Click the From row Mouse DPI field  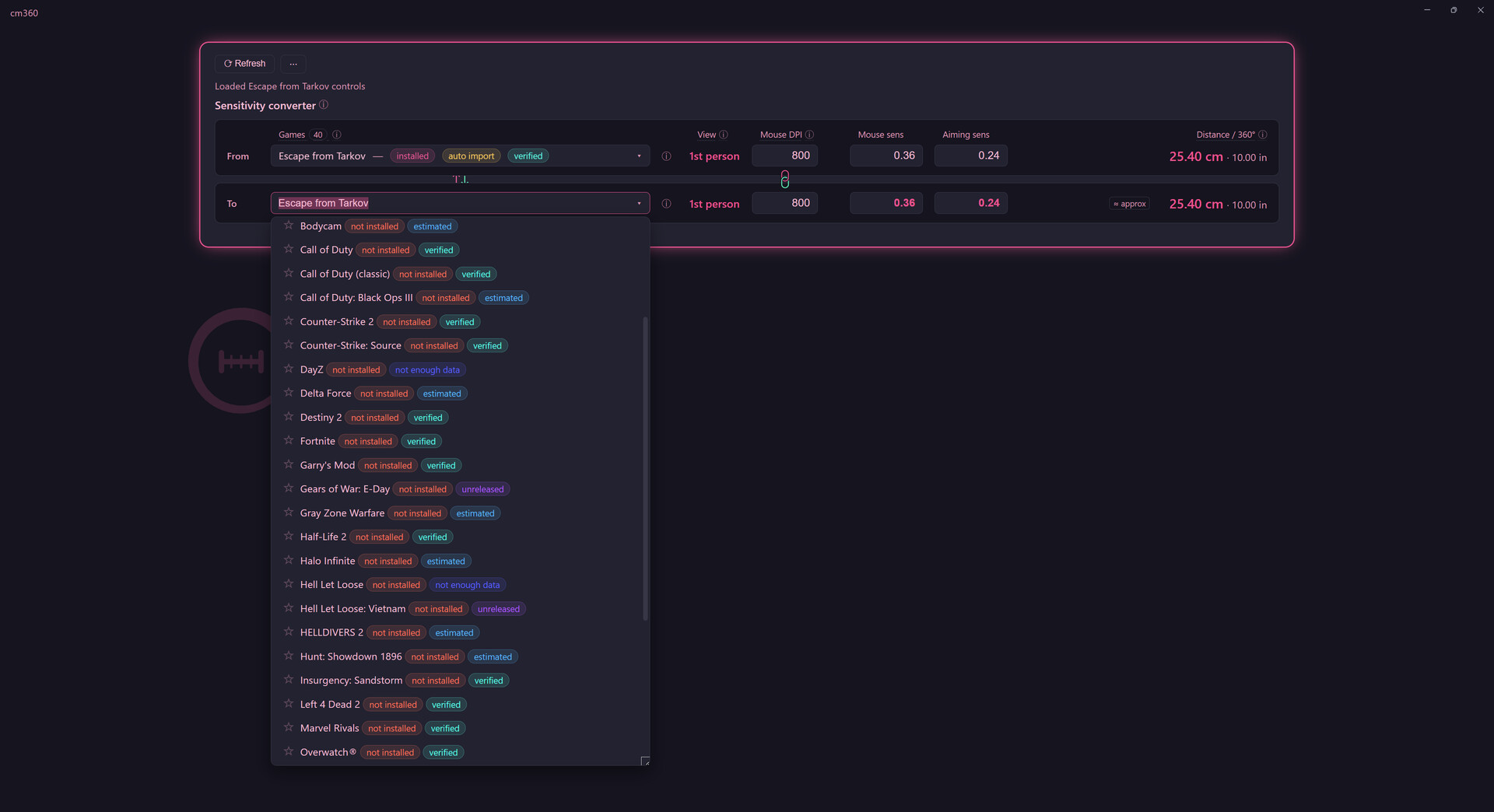tap(784, 156)
